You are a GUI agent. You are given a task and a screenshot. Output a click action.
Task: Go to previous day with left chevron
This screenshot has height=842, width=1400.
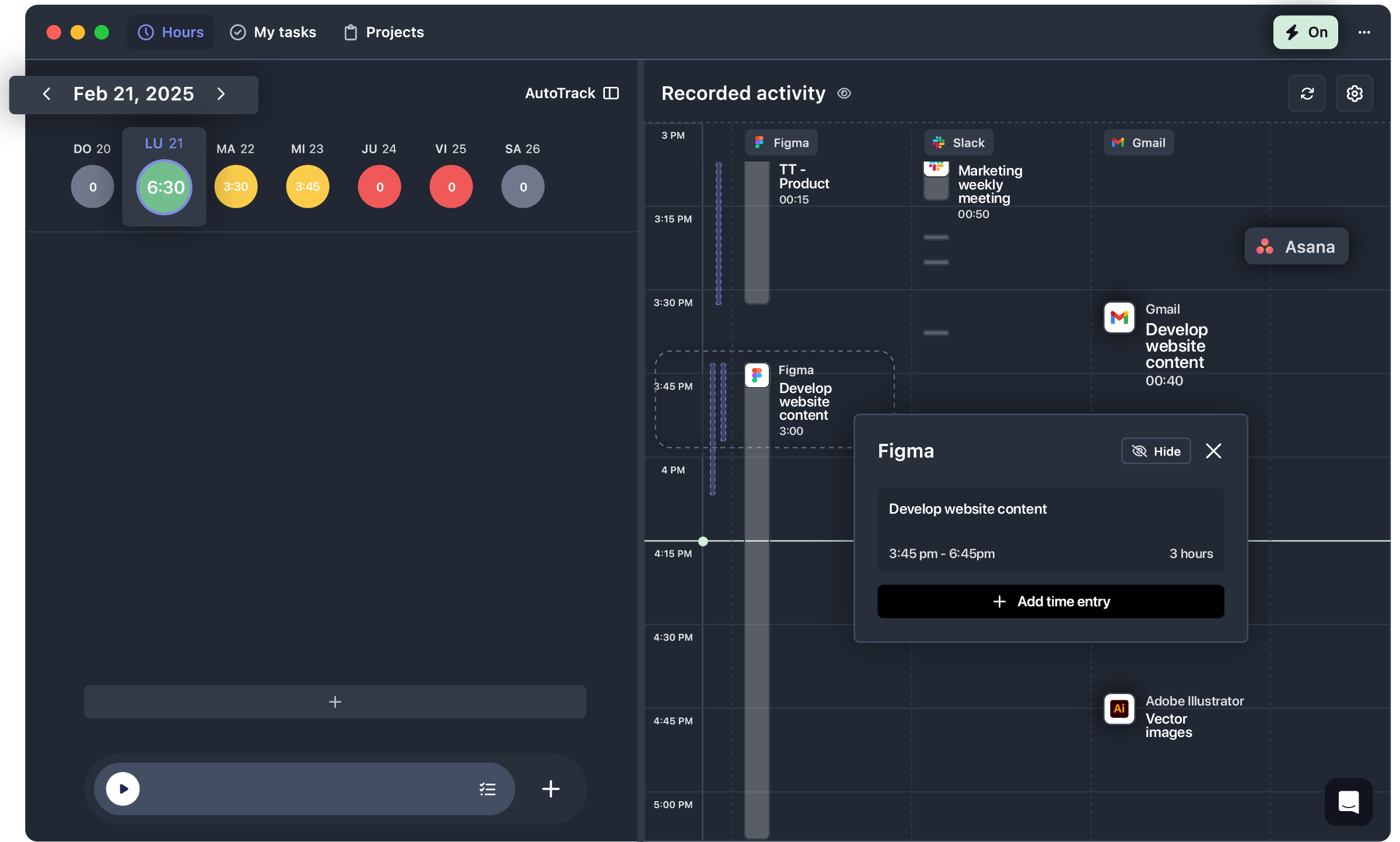(47, 94)
